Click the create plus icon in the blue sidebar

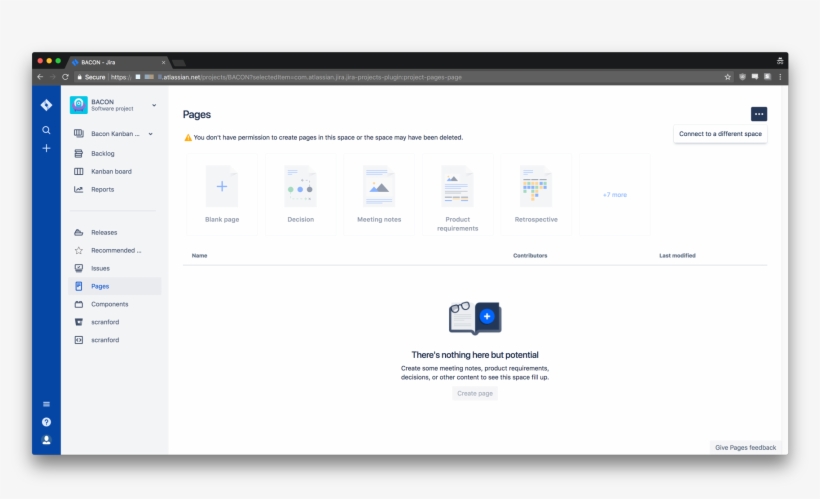click(46, 149)
